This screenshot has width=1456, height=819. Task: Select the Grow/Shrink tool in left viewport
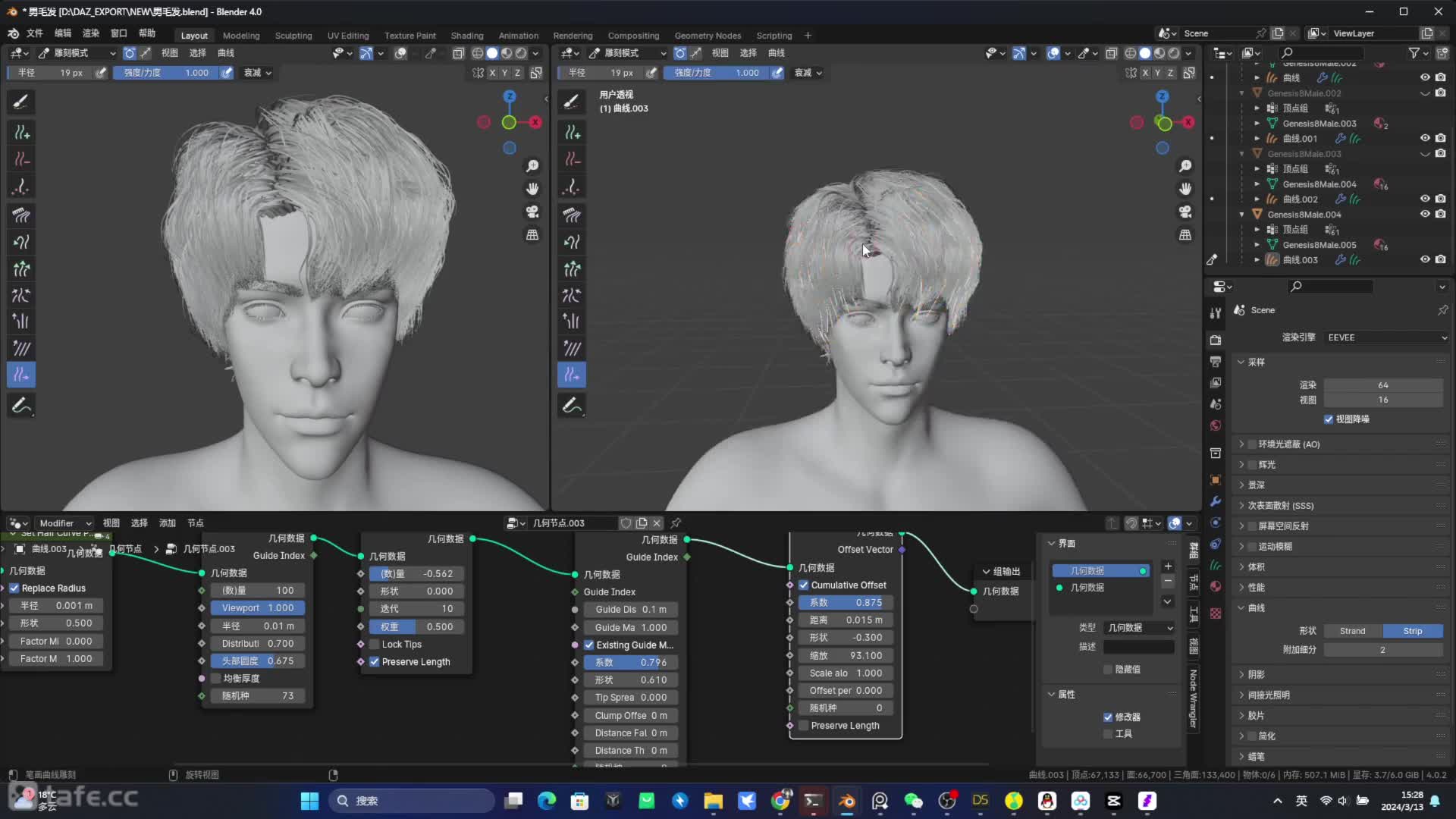tap(21, 269)
